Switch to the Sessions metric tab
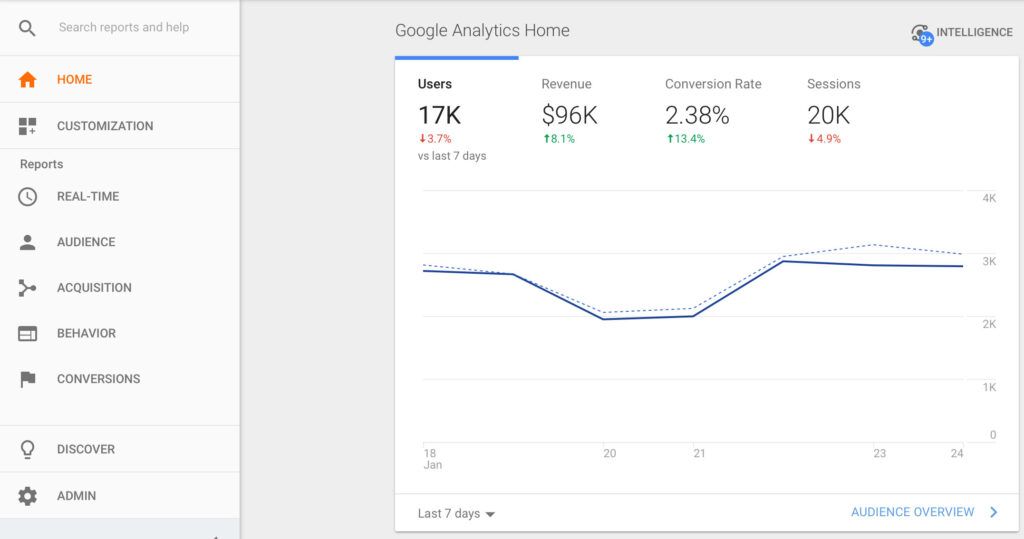The width and height of the screenshot is (1024, 539). tap(833, 110)
